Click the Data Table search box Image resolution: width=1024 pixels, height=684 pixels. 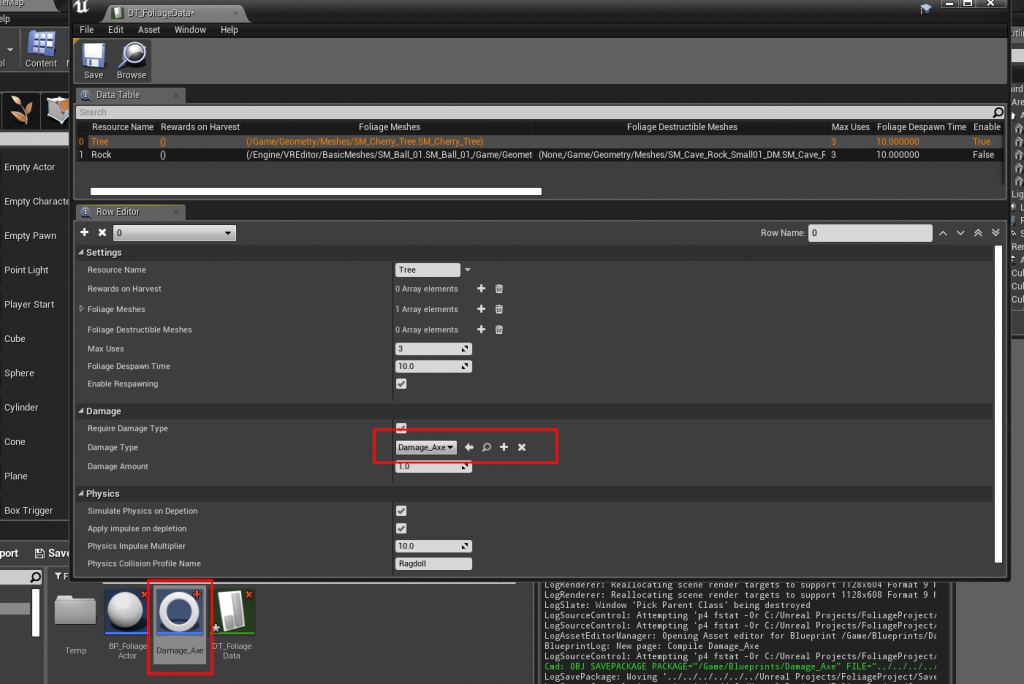coord(534,112)
